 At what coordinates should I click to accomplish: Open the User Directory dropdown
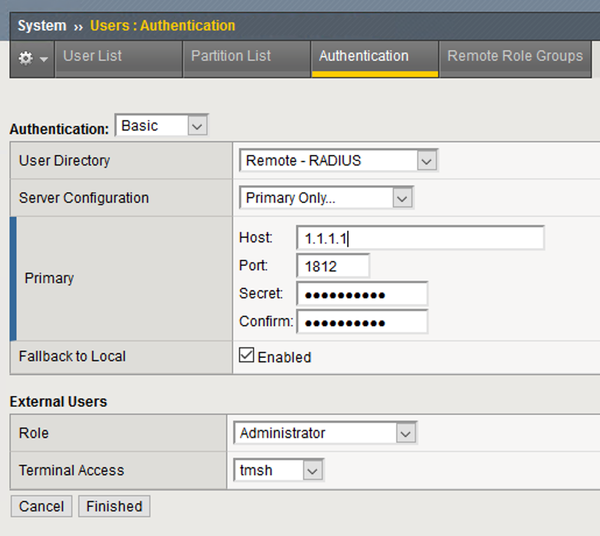pyautogui.click(x=338, y=160)
